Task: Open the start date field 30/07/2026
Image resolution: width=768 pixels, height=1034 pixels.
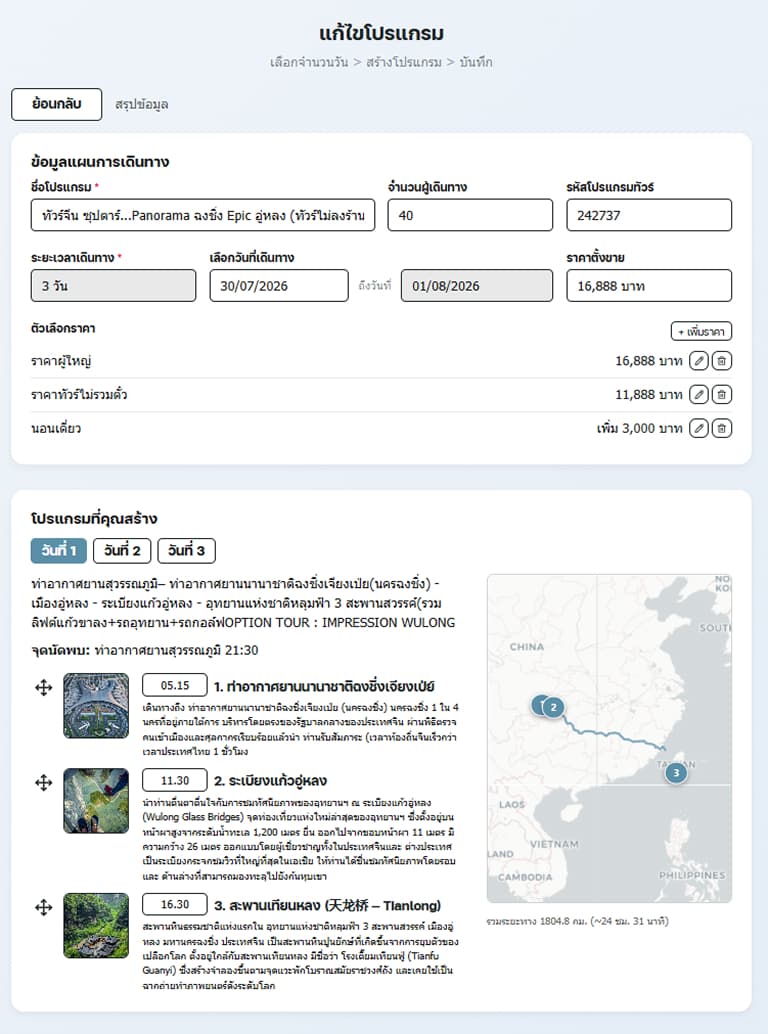Action: 279,286
